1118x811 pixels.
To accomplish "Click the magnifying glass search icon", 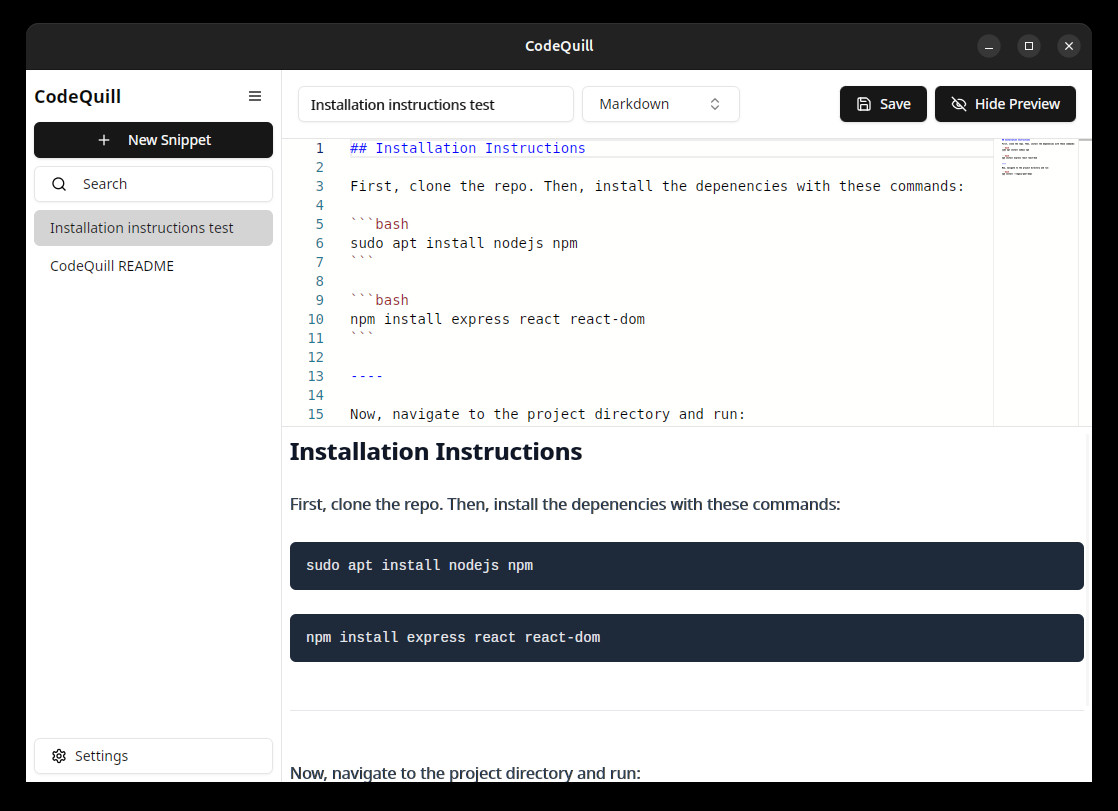I will (x=59, y=184).
